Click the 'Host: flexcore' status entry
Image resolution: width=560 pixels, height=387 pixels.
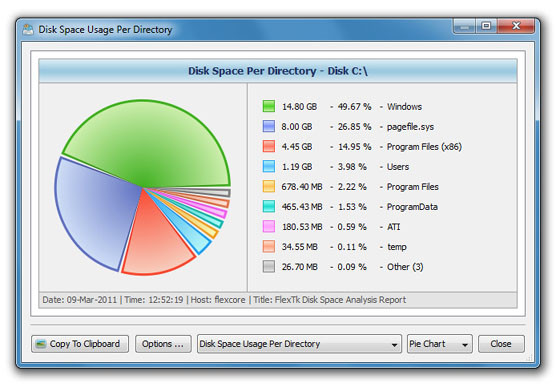(218, 300)
